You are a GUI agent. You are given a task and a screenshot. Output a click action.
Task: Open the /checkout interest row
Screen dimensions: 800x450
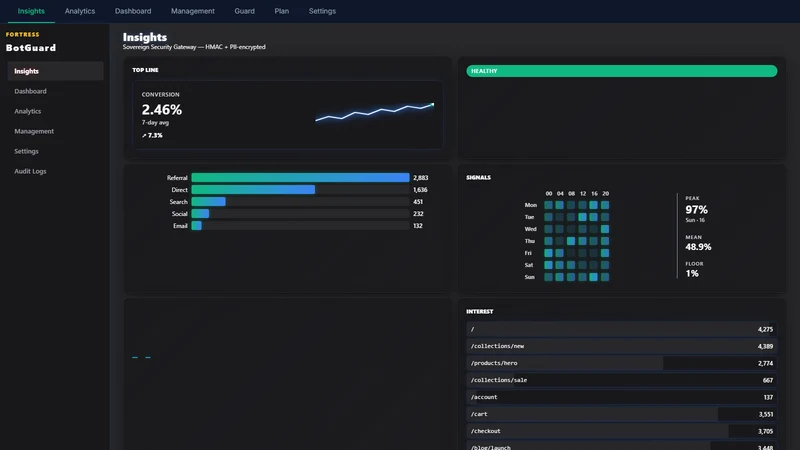click(x=621, y=431)
